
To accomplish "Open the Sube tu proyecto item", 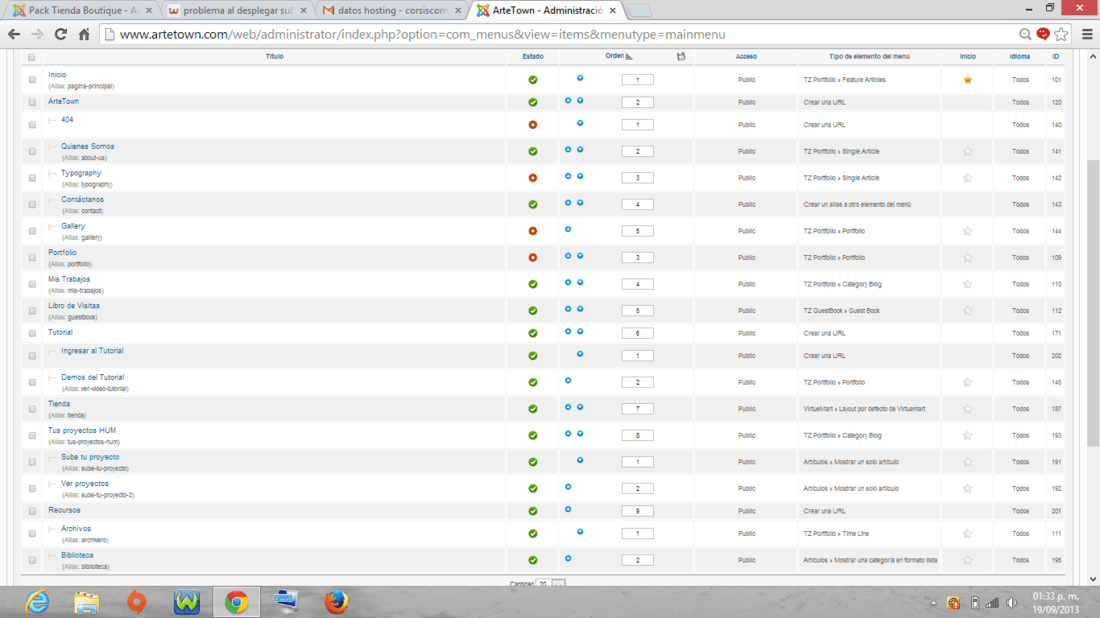I will (x=90, y=457).
